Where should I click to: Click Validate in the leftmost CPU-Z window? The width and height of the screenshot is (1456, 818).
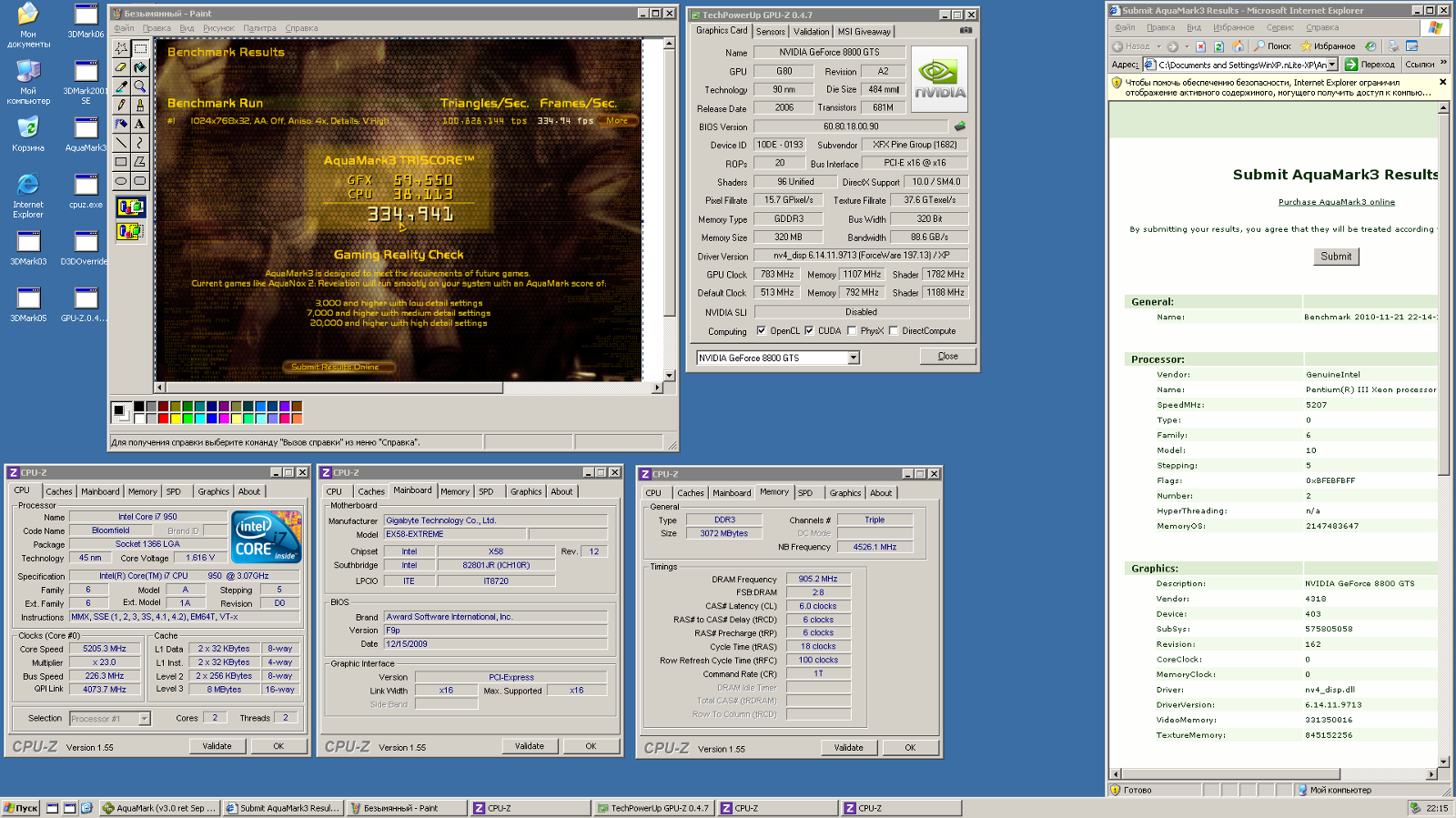[x=217, y=746]
